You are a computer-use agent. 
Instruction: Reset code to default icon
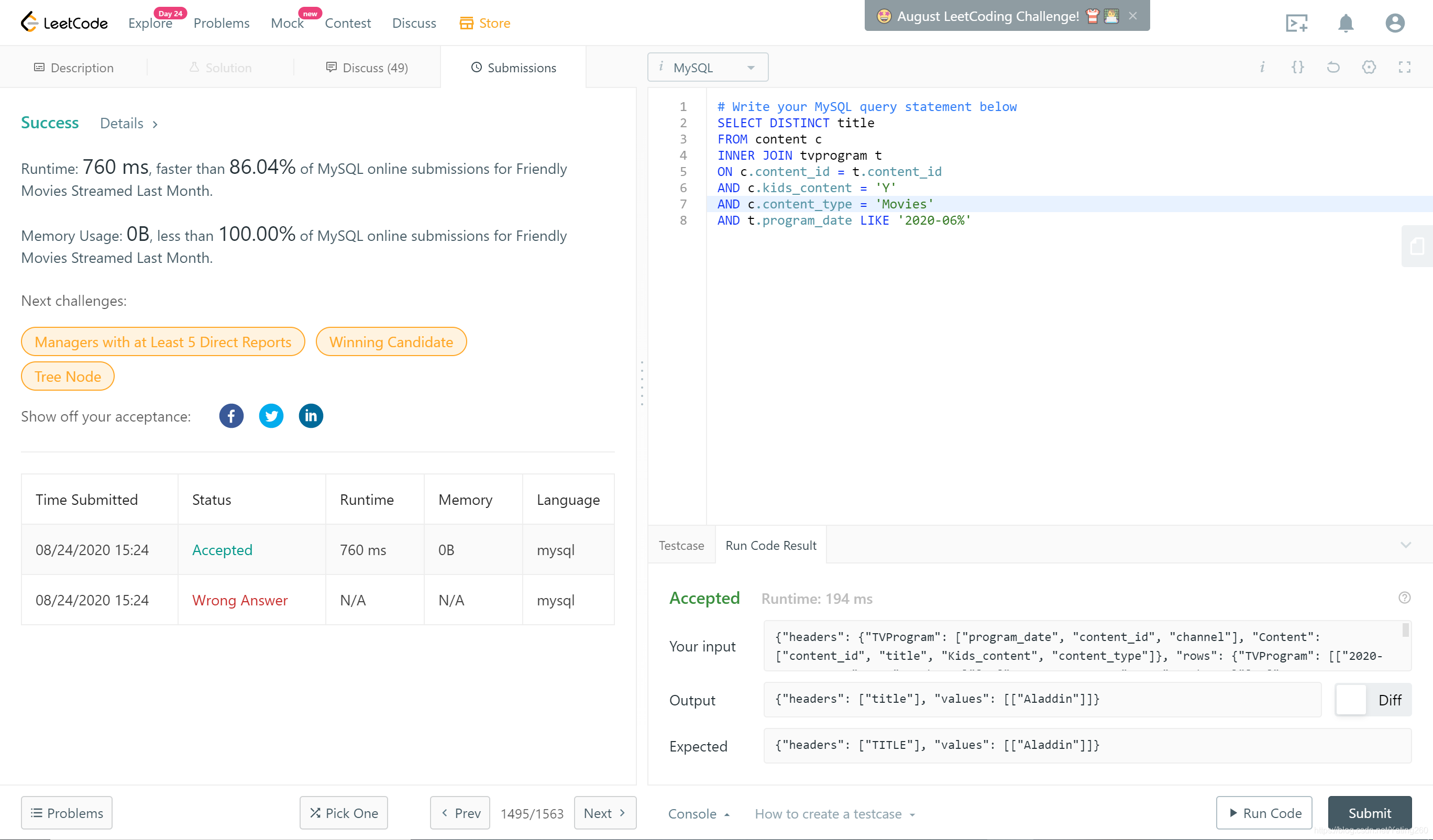(1333, 67)
